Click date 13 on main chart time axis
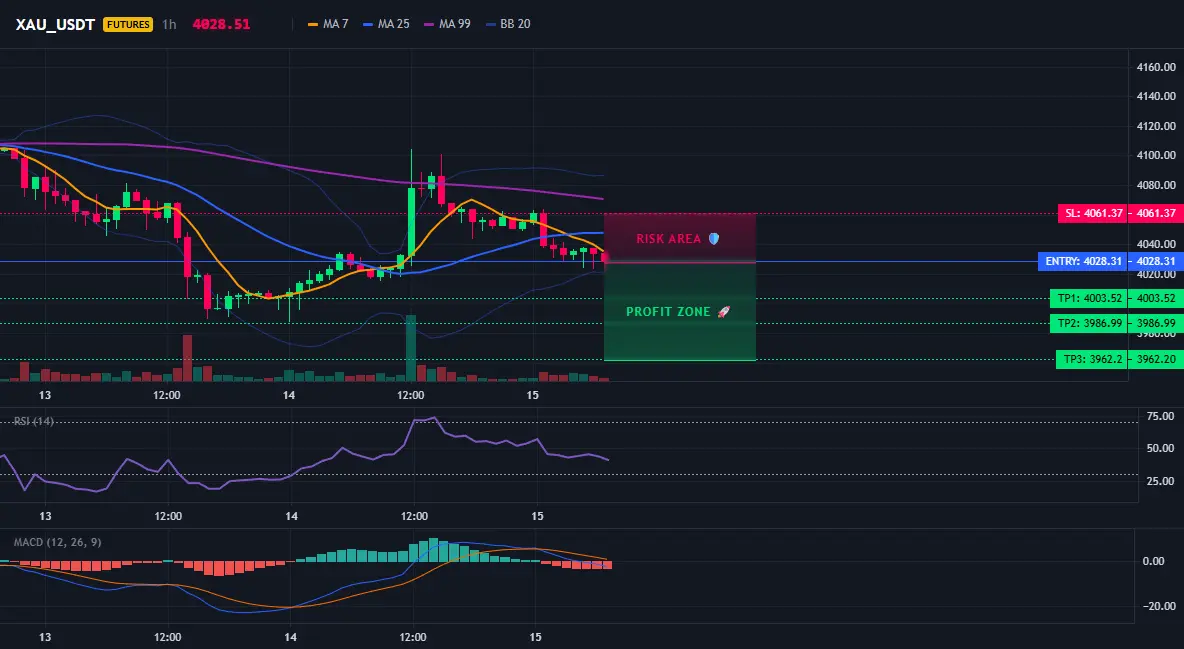The height and width of the screenshot is (649, 1184). 45,395
